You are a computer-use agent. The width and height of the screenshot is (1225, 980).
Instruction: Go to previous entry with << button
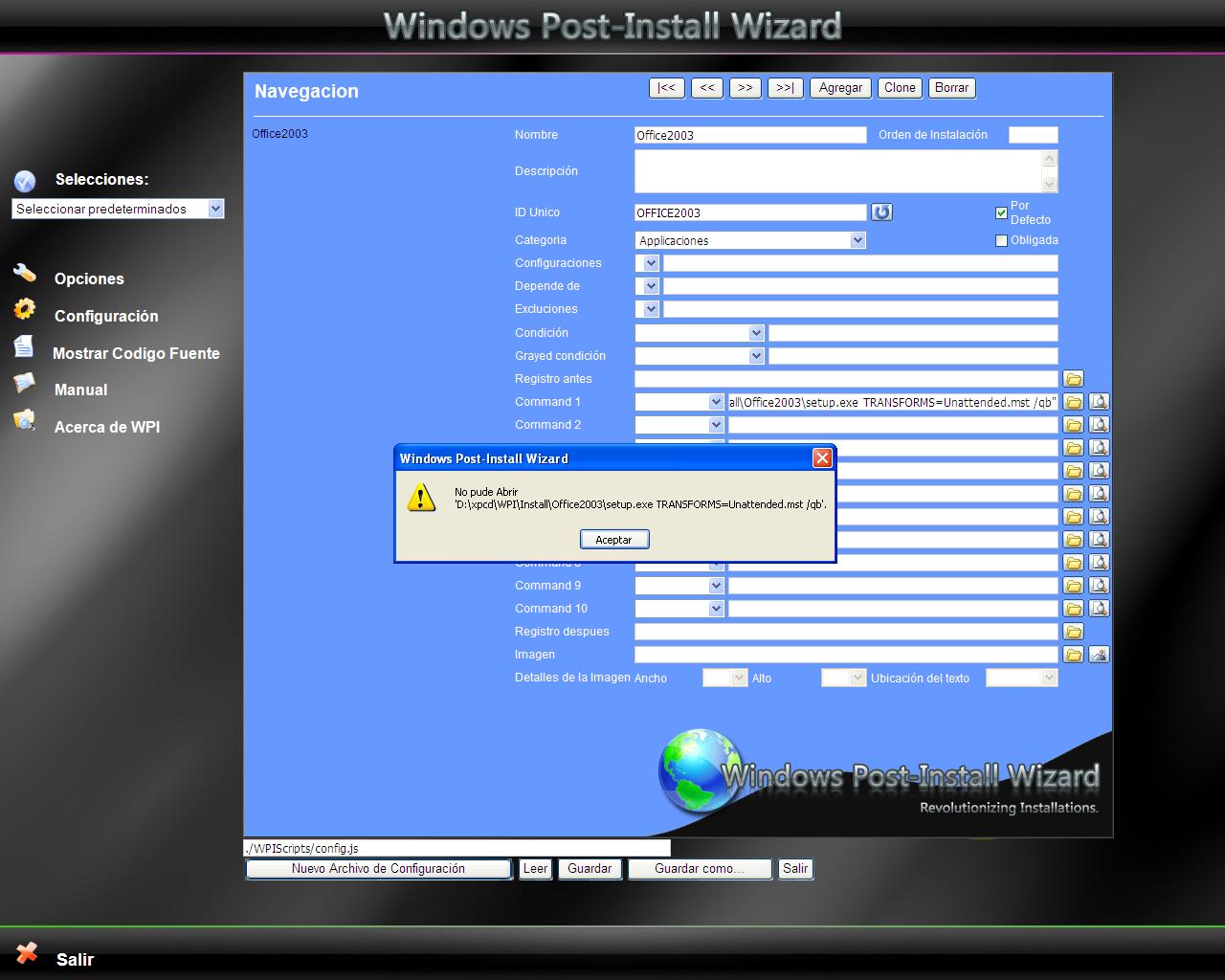(706, 88)
